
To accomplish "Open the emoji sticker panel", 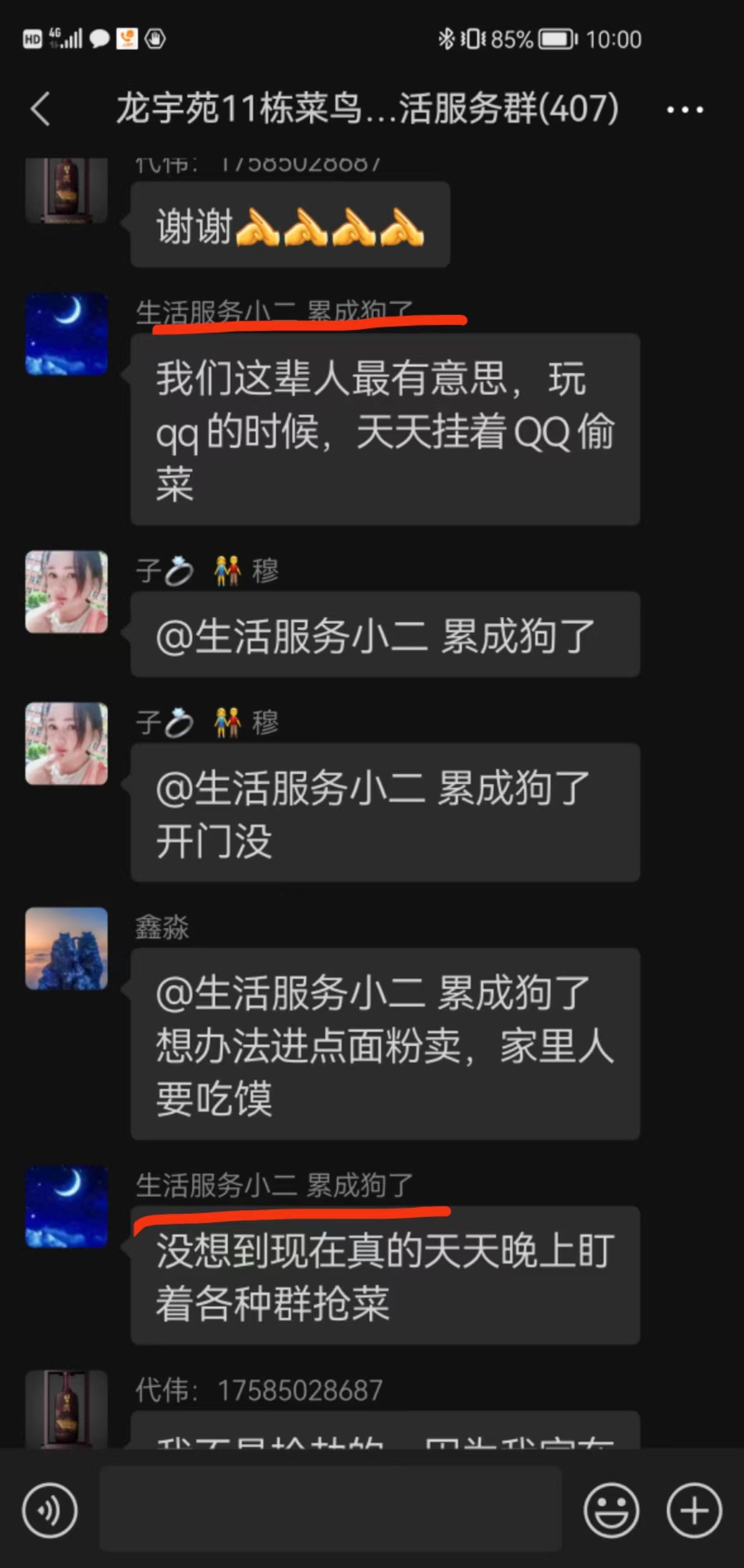I will [611, 1510].
